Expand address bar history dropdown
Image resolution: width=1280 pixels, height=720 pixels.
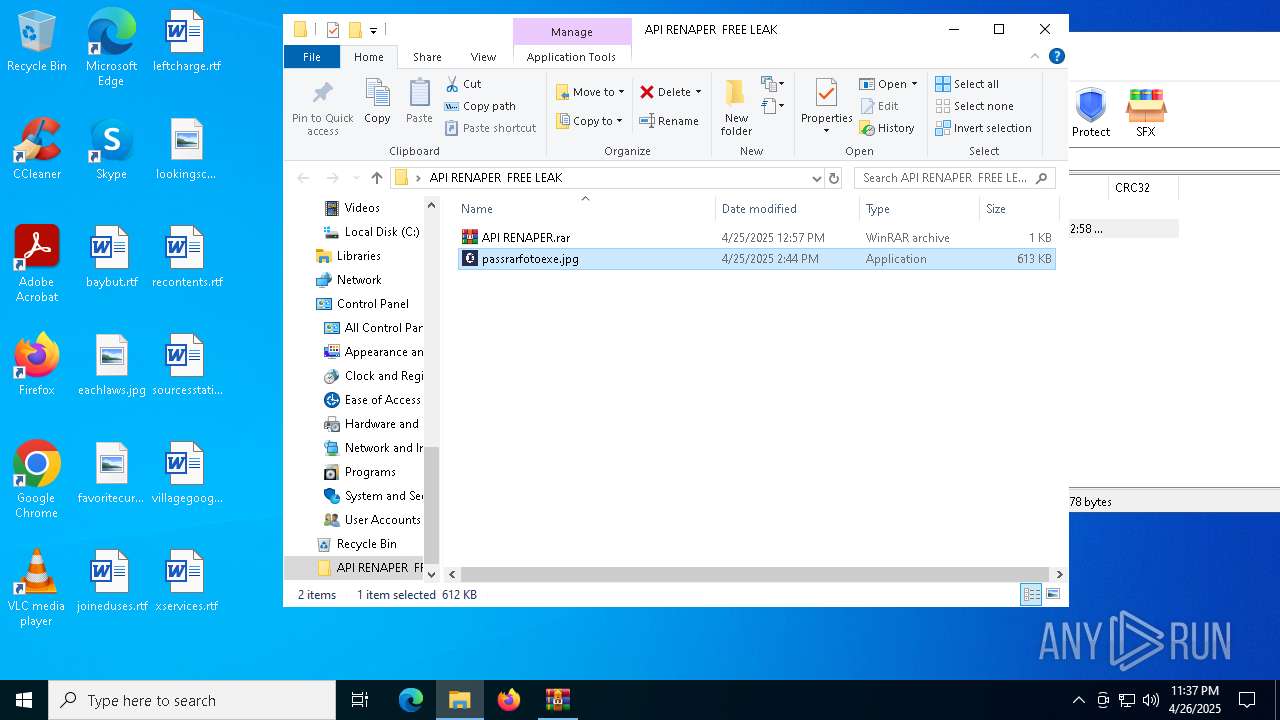[817, 178]
